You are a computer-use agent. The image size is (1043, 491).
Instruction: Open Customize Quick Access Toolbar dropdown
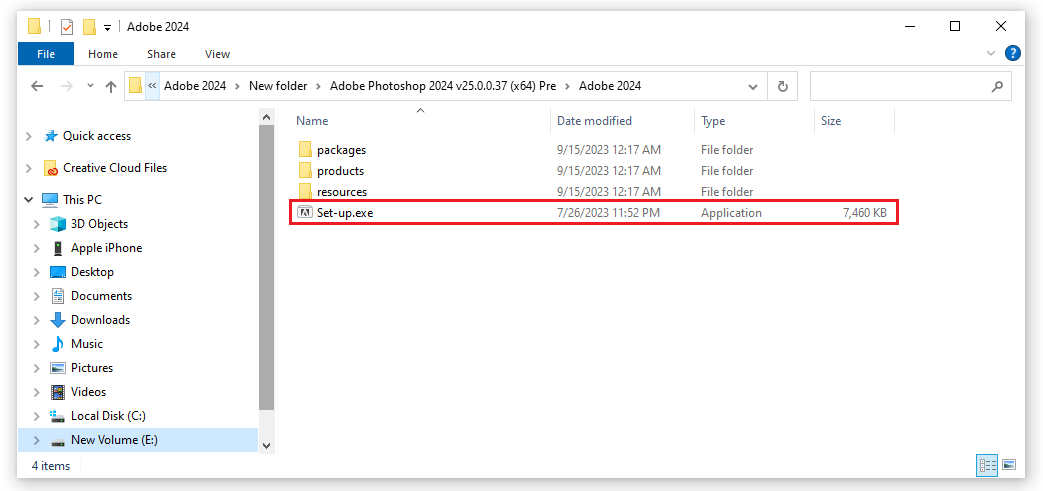coord(107,28)
